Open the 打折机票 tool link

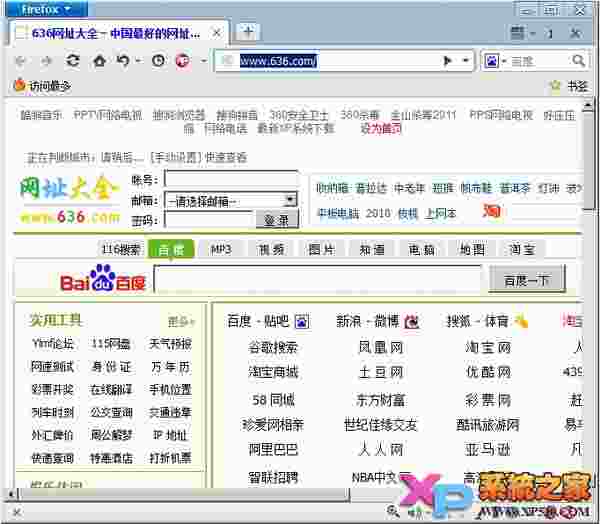(170, 458)
